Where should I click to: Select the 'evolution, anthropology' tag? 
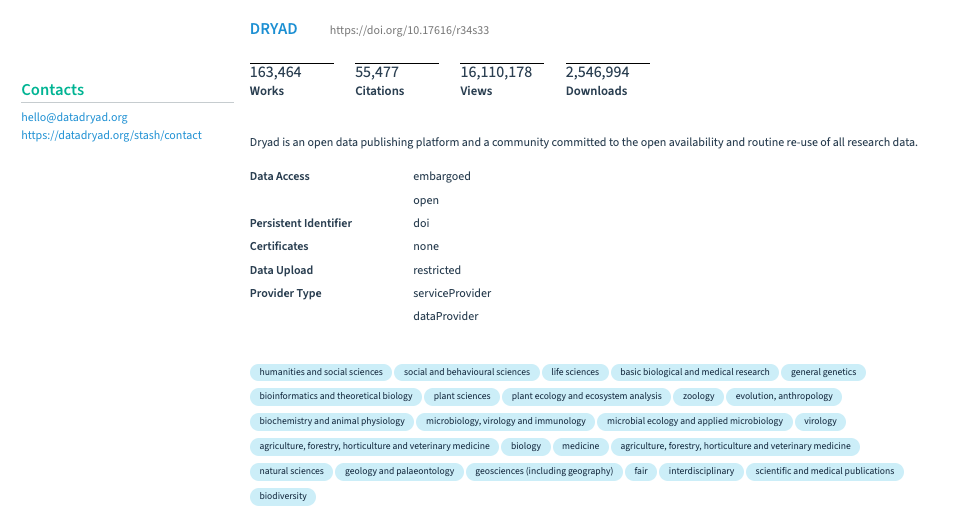(784, 396)
